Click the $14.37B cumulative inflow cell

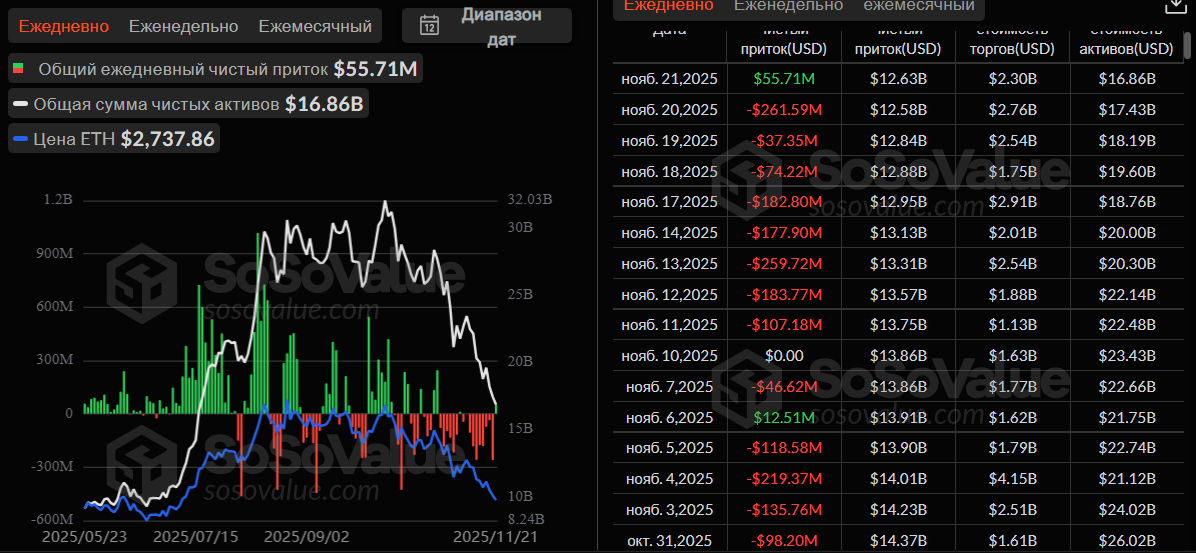click(x=899, y=540)
